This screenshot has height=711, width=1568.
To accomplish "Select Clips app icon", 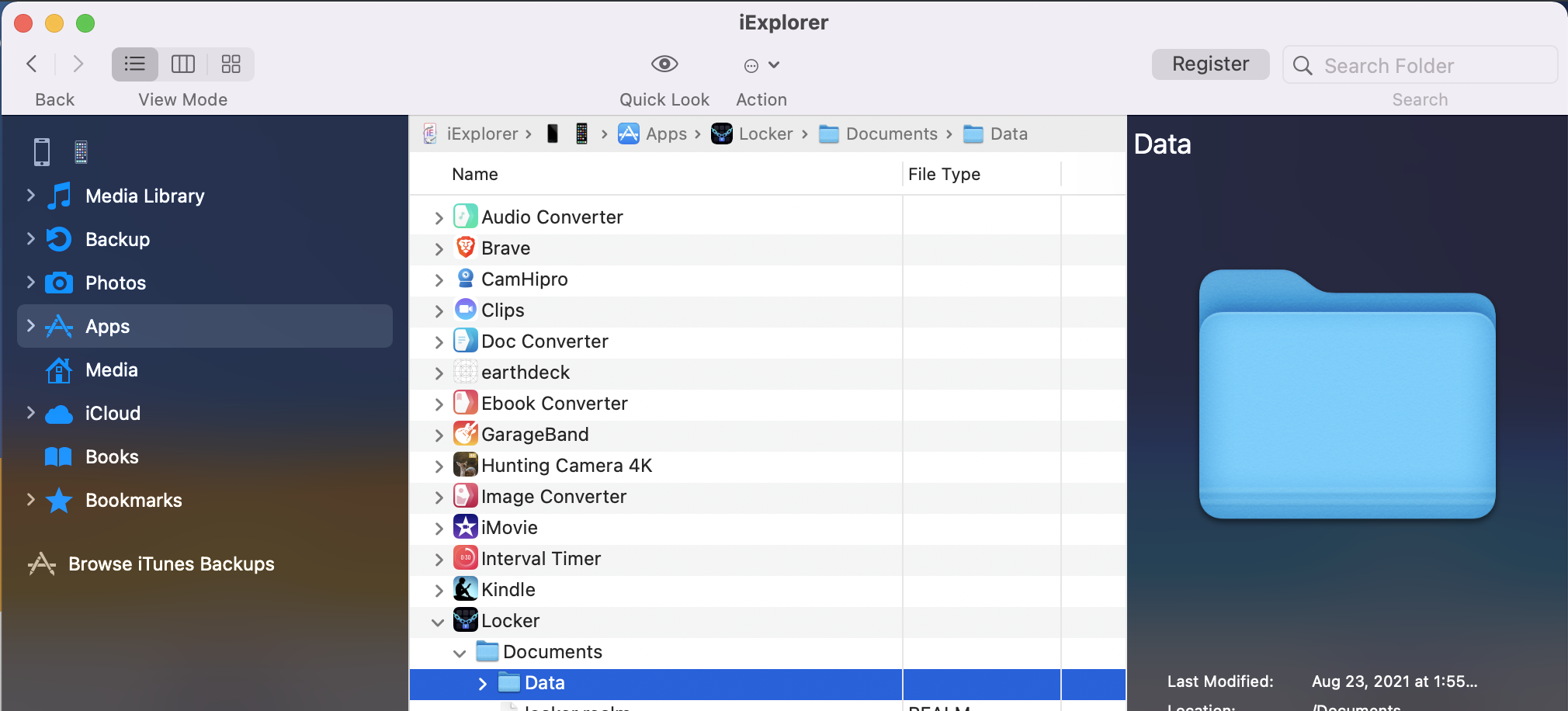I will pyautogui.click(x=466, y=310).
